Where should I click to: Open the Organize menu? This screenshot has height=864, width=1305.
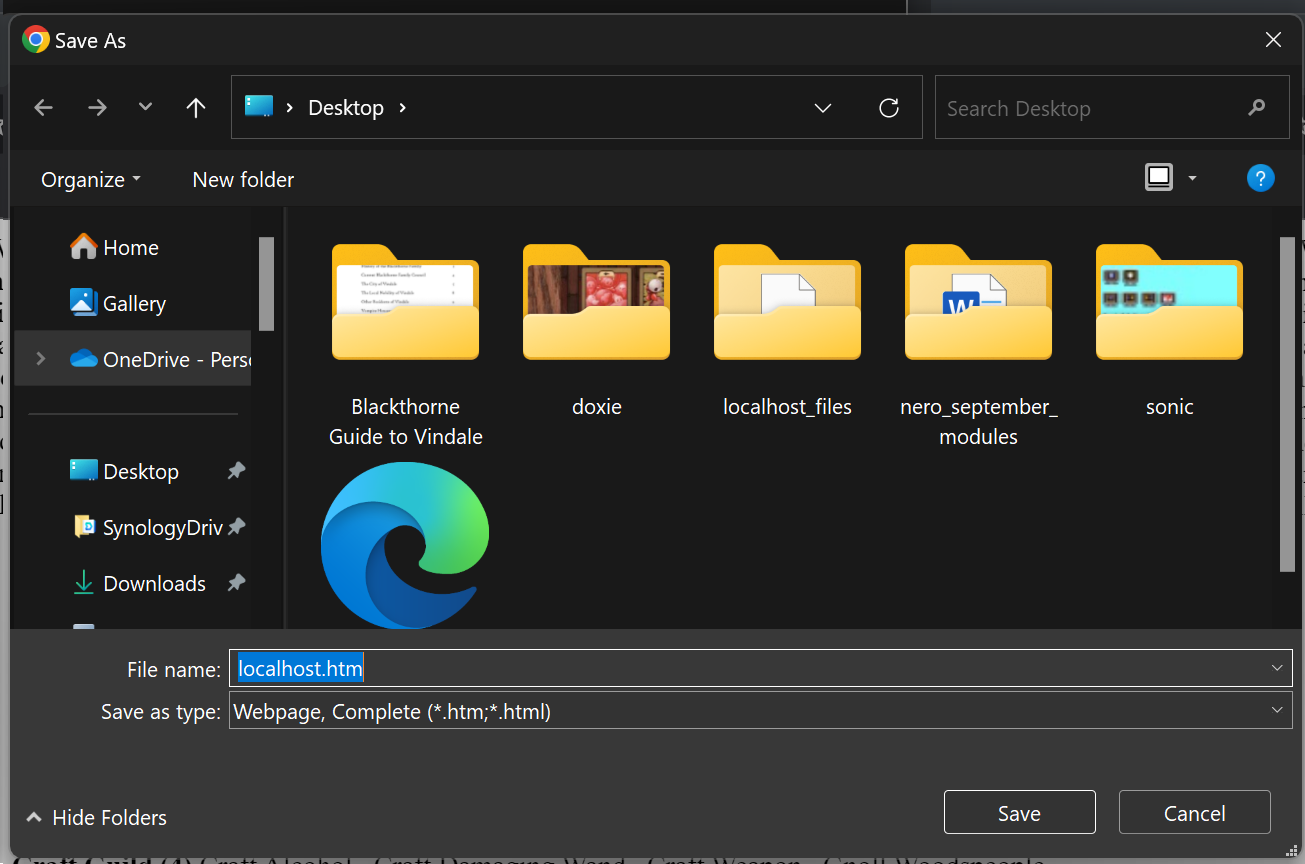[x=91, y=180]
